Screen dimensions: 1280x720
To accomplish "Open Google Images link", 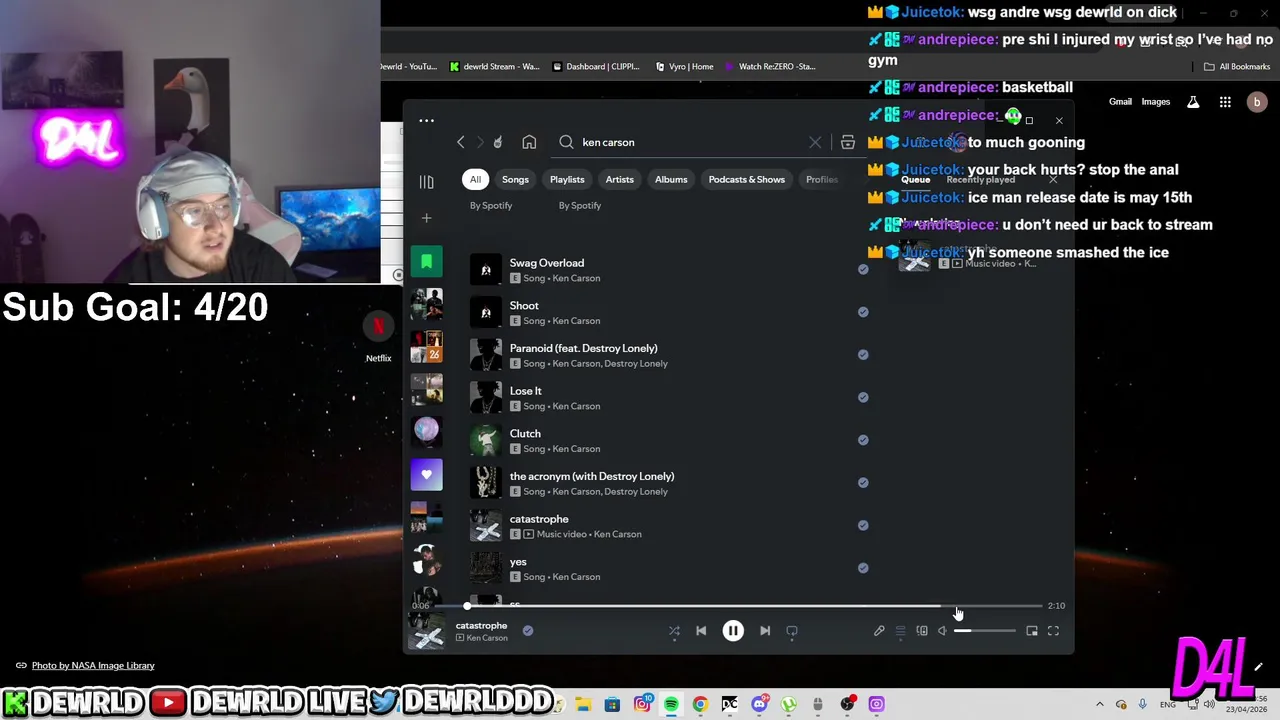I will pos(1156,102).
